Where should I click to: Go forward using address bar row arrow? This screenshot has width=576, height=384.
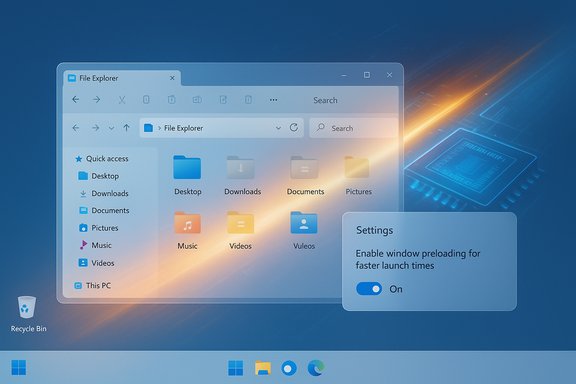pos(95,128)
